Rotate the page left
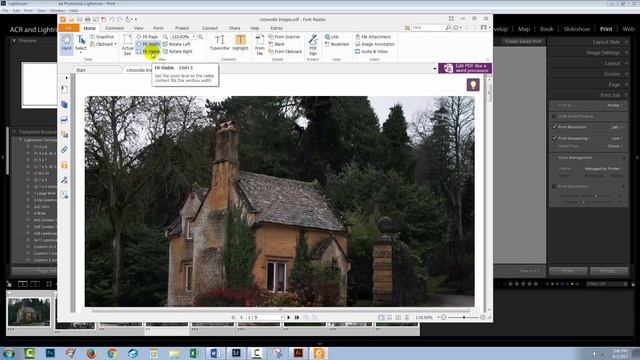The height and width of the screenshot is (360, 640). click(176, 44)
